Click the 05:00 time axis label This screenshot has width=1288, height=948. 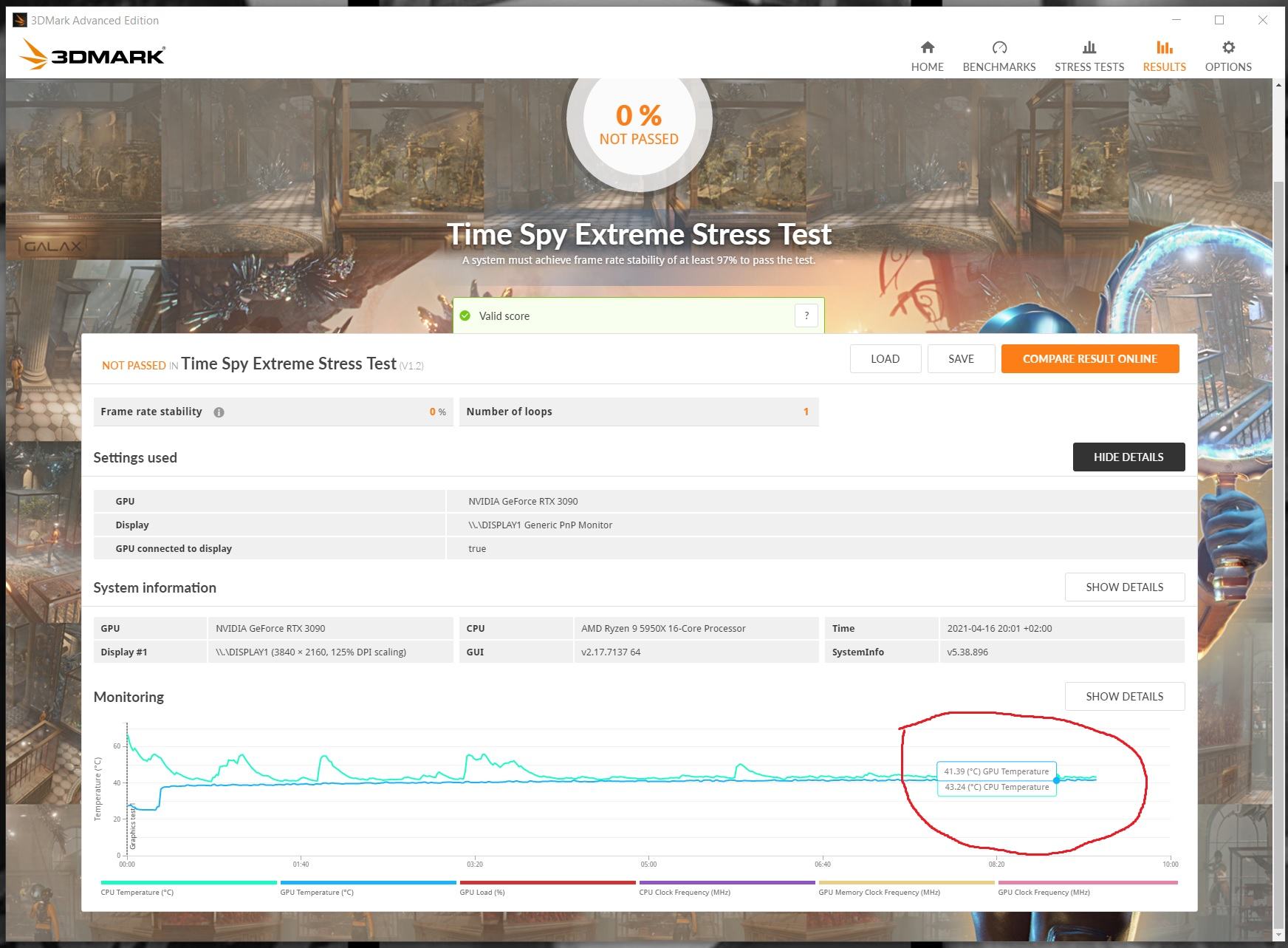[x=648, y=864]
